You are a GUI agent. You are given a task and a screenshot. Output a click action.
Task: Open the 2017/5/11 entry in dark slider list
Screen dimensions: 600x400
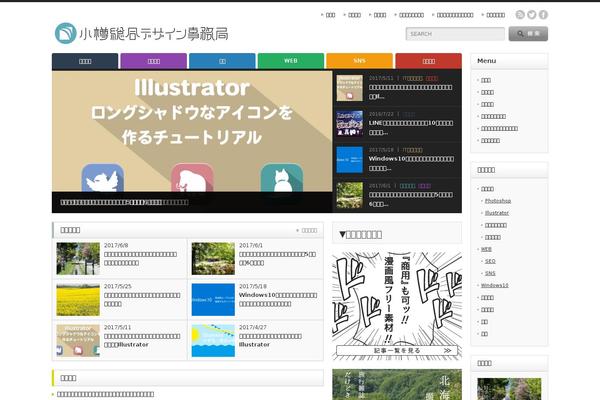pos(398,88)
